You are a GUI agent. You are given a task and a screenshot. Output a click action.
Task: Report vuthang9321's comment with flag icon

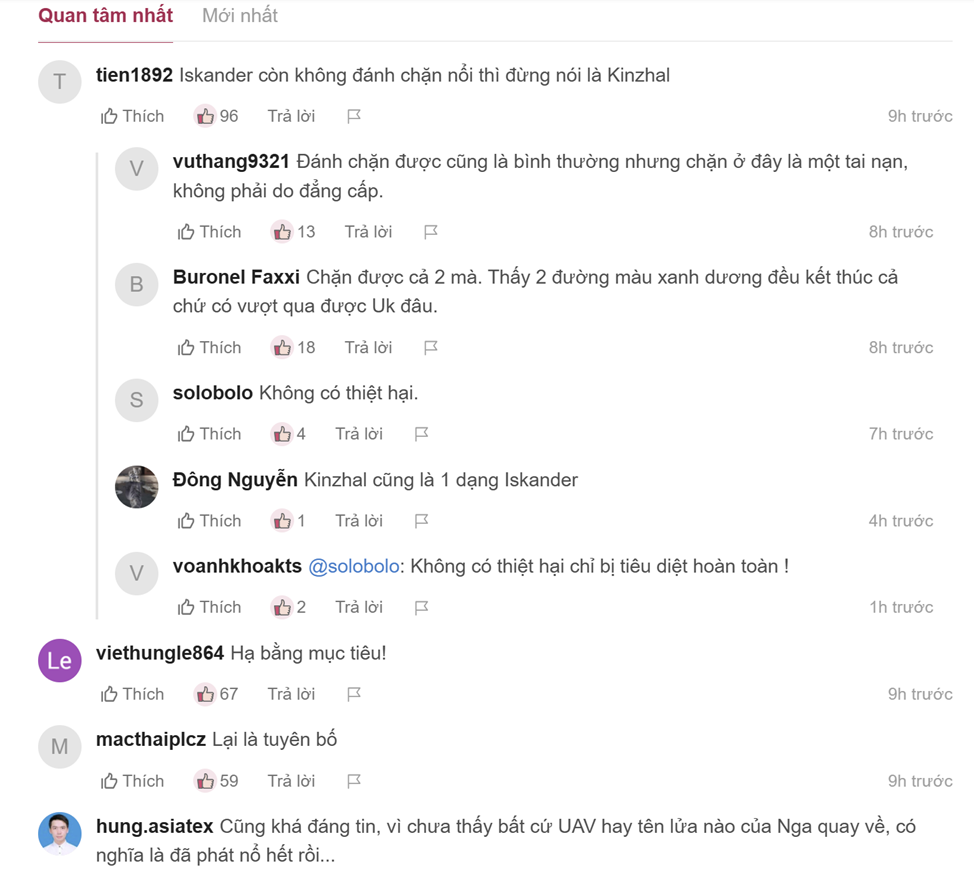tap(431, 232)
